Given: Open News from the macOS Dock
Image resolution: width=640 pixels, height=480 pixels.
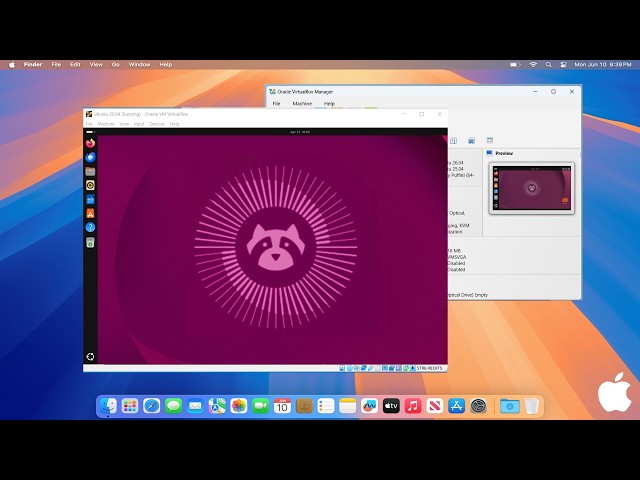Looking at the screenshot, I should 435,406.
